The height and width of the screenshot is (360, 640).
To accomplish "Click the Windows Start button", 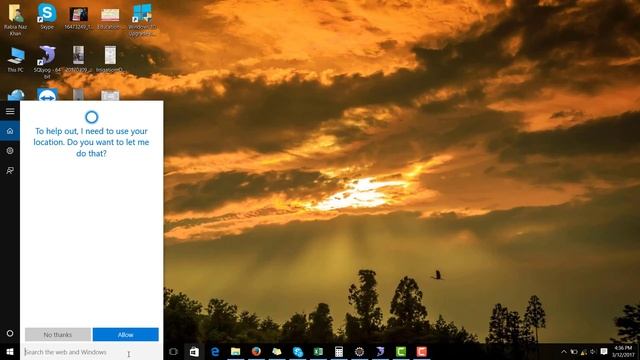I will (x=10, y=351).
